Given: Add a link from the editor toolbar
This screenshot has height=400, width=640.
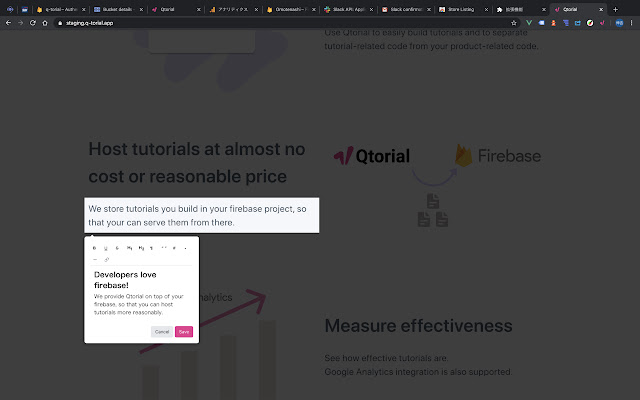Looking at the screenshot, I should (107, 260).
